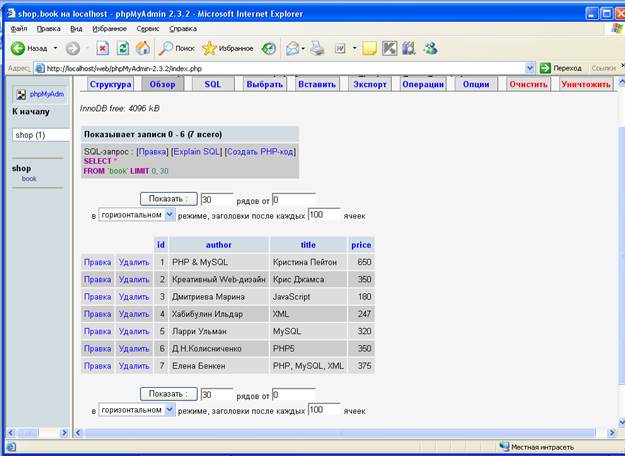Click the page icon in address bar

pyautogui.click(x=39, y=68)
